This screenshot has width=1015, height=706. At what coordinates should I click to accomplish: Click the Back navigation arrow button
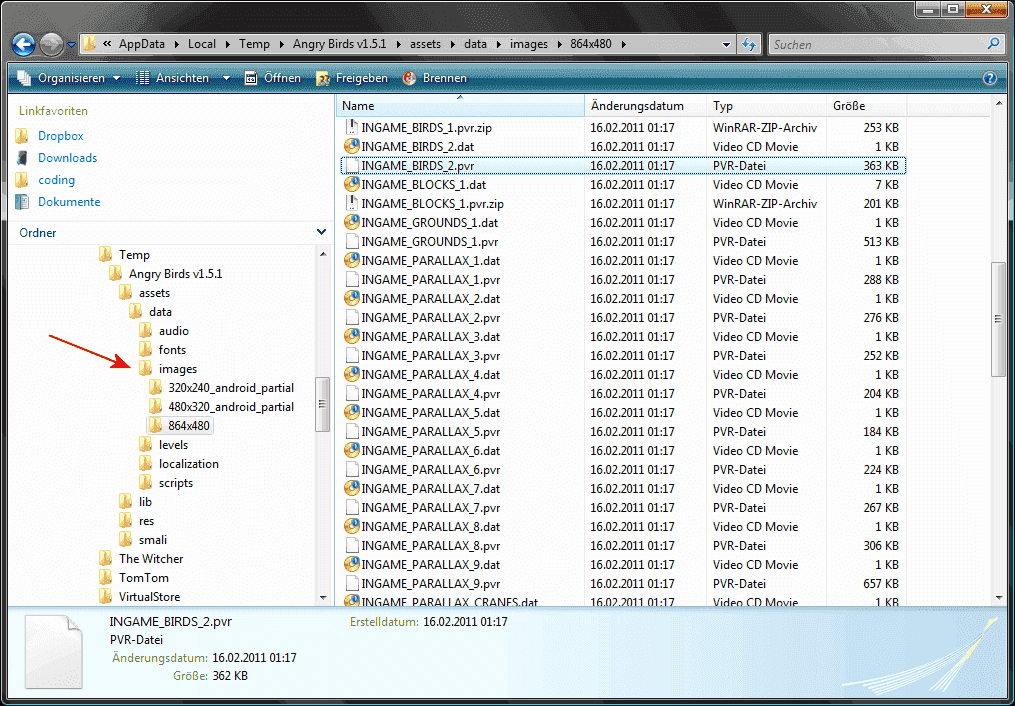point(24,45)
